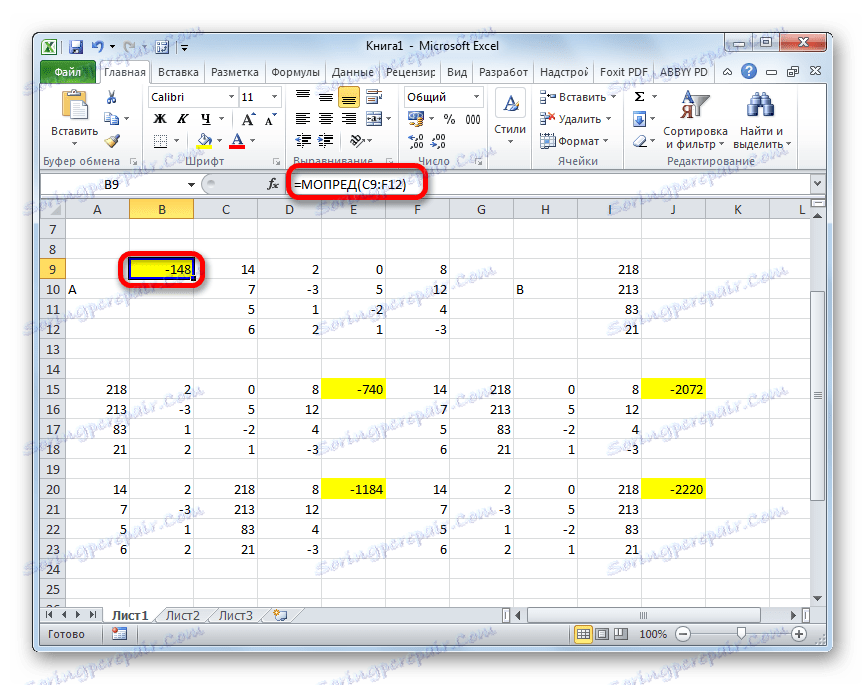The width and height of the screenshot is (866, 685).
Task: Click in the formula bar МОПРЕД formula
Action: coord(350,184)
